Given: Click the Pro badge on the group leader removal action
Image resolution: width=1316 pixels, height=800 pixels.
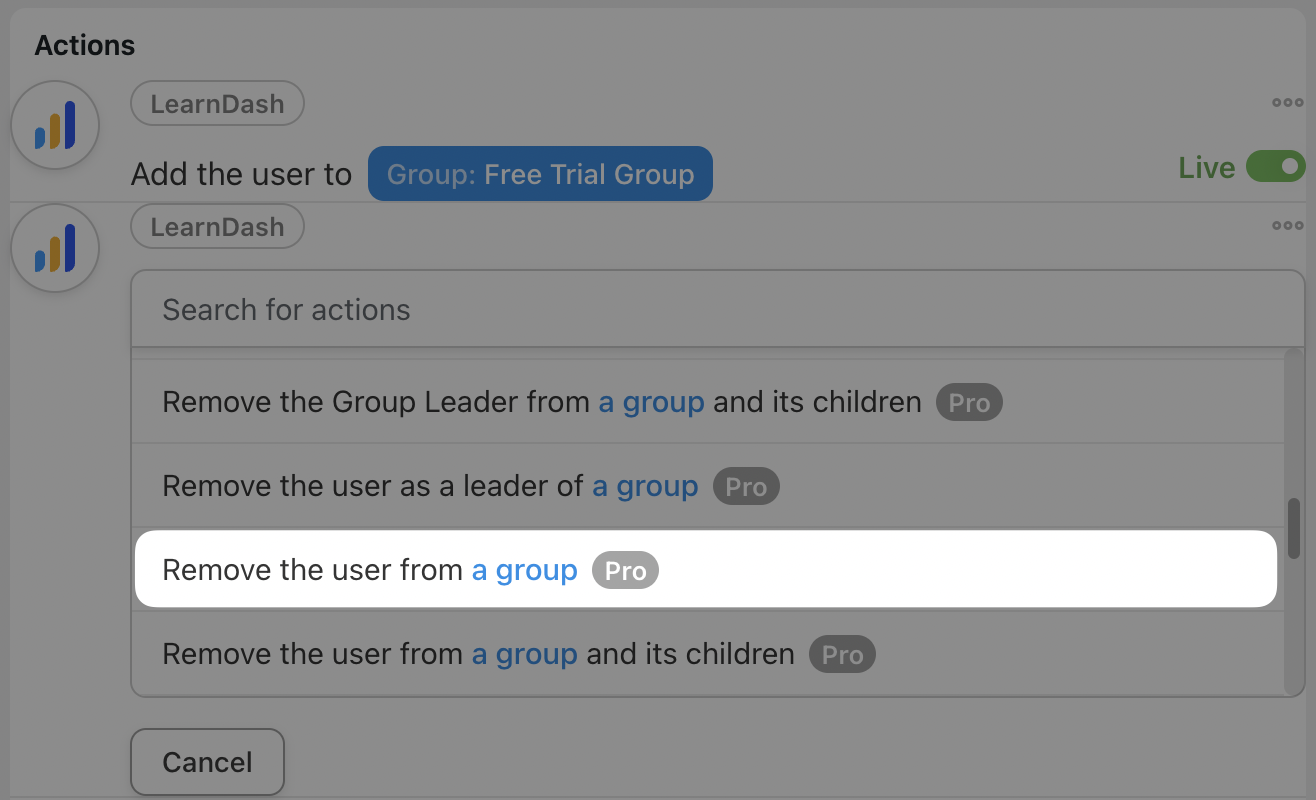Looking at the screenshot, I should point(968,402).
